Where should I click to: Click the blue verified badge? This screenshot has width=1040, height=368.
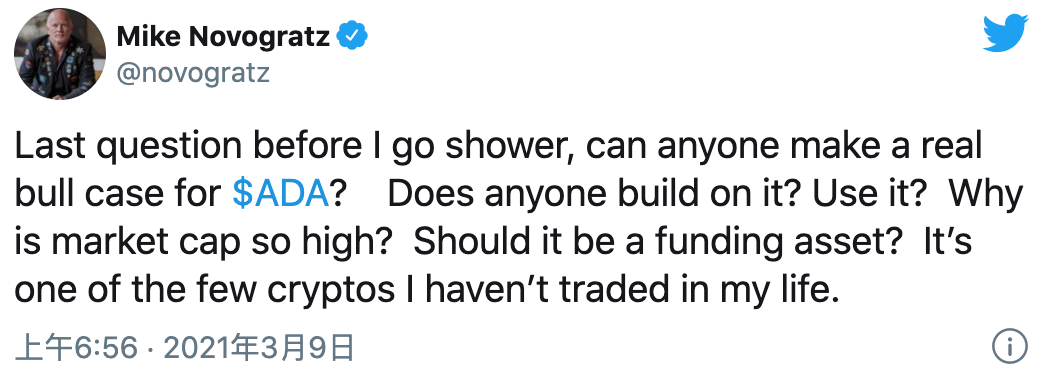point(352,36)
